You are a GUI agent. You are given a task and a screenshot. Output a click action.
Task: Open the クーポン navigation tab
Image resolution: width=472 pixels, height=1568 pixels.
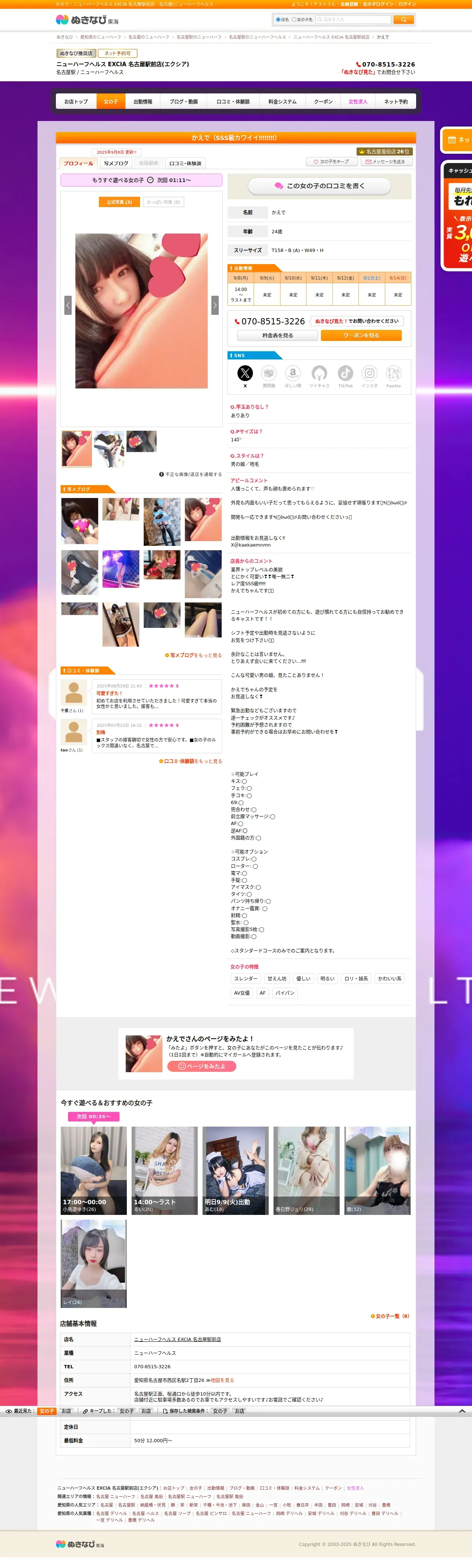point(323,102)
